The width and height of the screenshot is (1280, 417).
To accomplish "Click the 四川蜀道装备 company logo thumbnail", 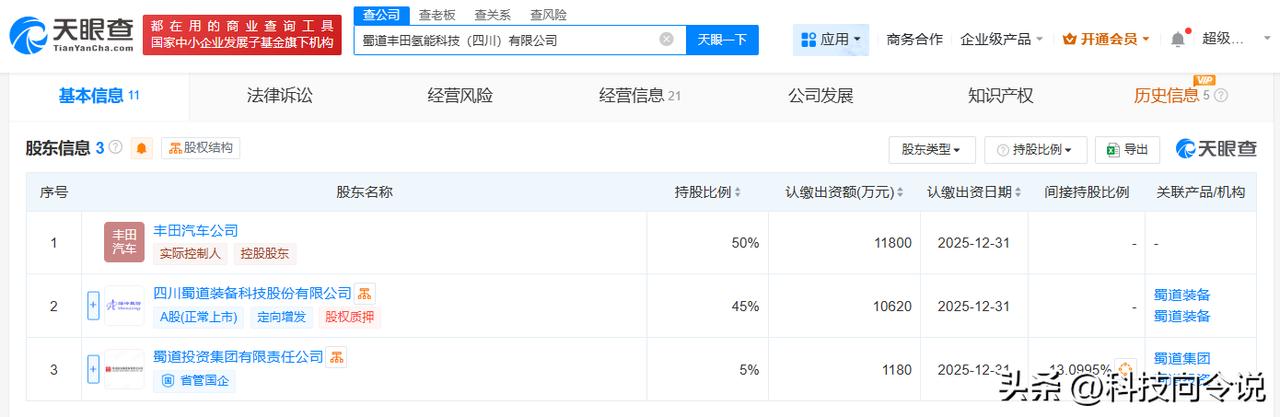I will click(124, 305).
